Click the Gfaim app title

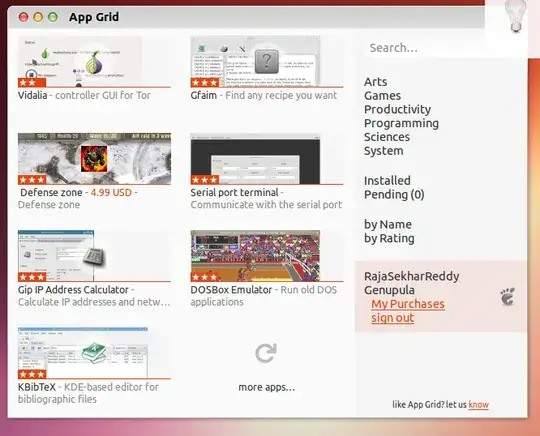coord(204,95)
